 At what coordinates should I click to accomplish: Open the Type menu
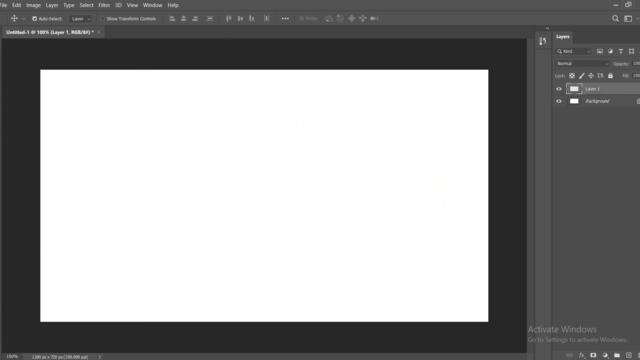[69, 5]
